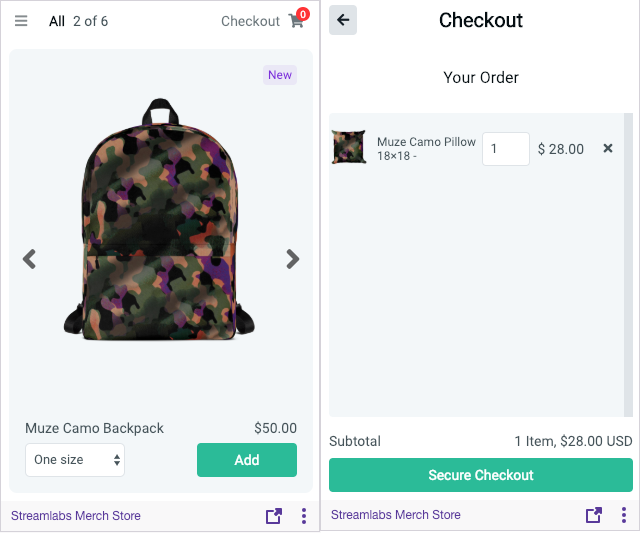Click the shopping cart icon
The height and width of the screenshot is (533, 640).
point(297,21)
